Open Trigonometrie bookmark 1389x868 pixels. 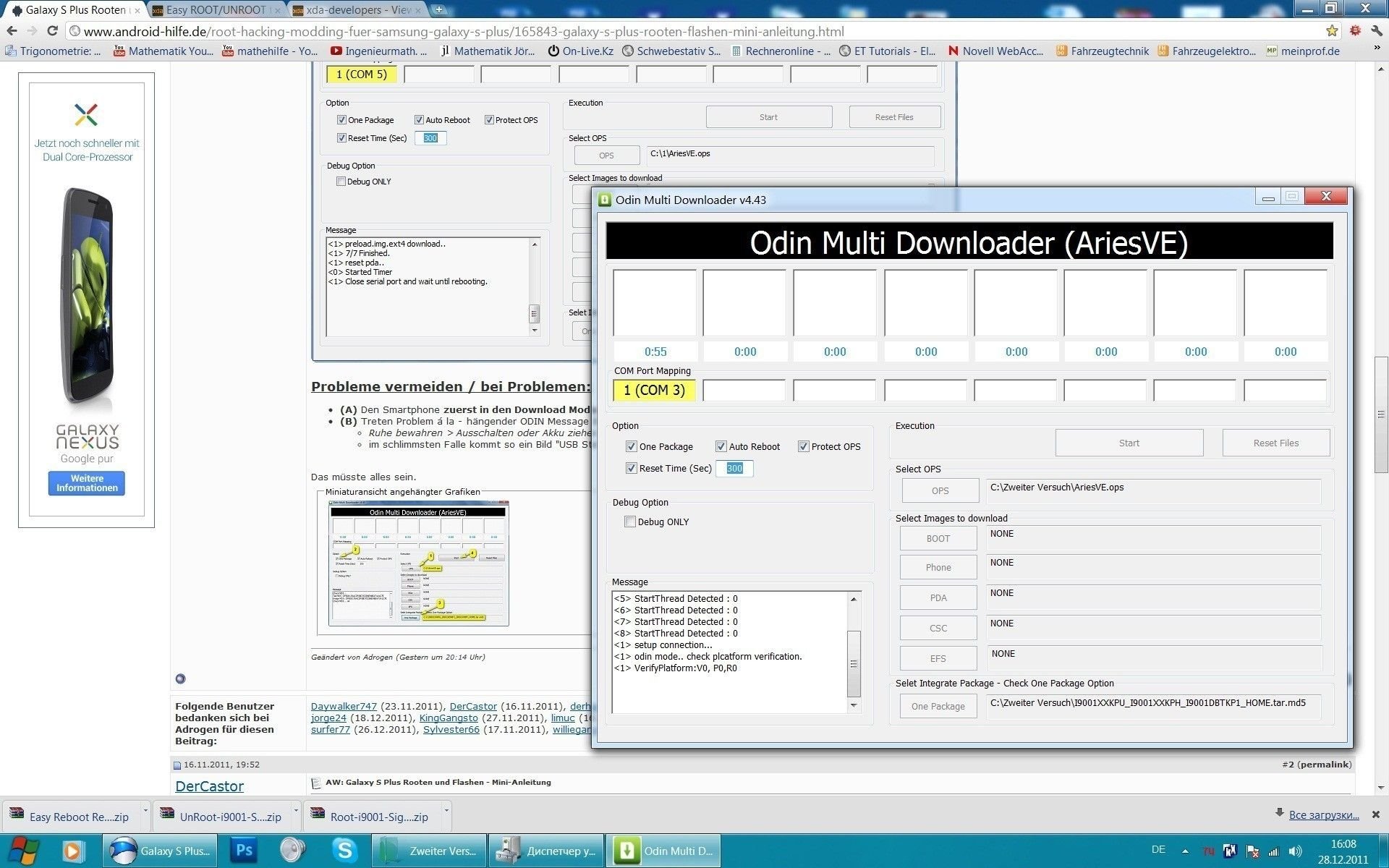(x=53, y=51)
